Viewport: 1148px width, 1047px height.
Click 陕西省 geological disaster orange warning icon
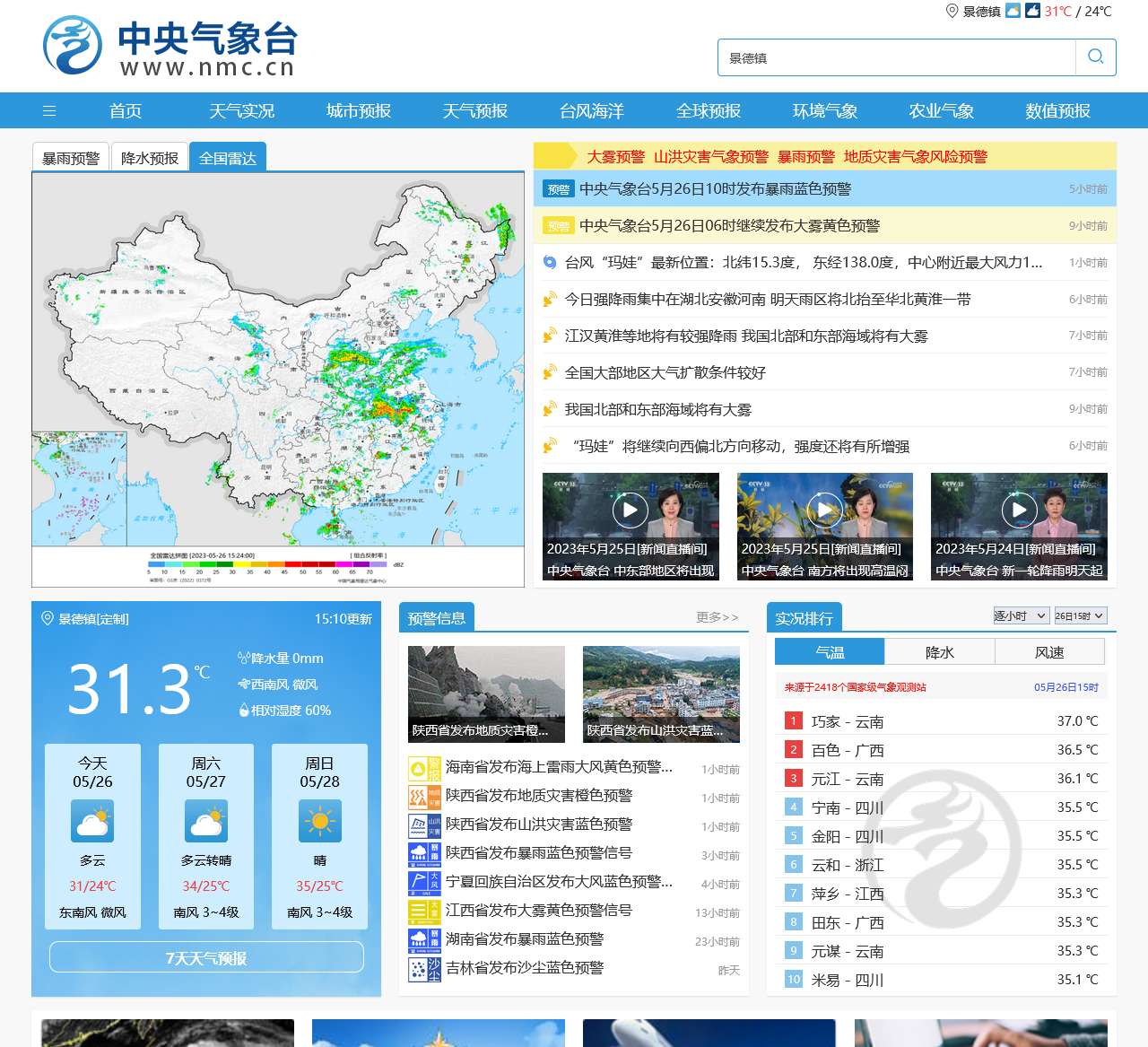(x=424, y=797)
